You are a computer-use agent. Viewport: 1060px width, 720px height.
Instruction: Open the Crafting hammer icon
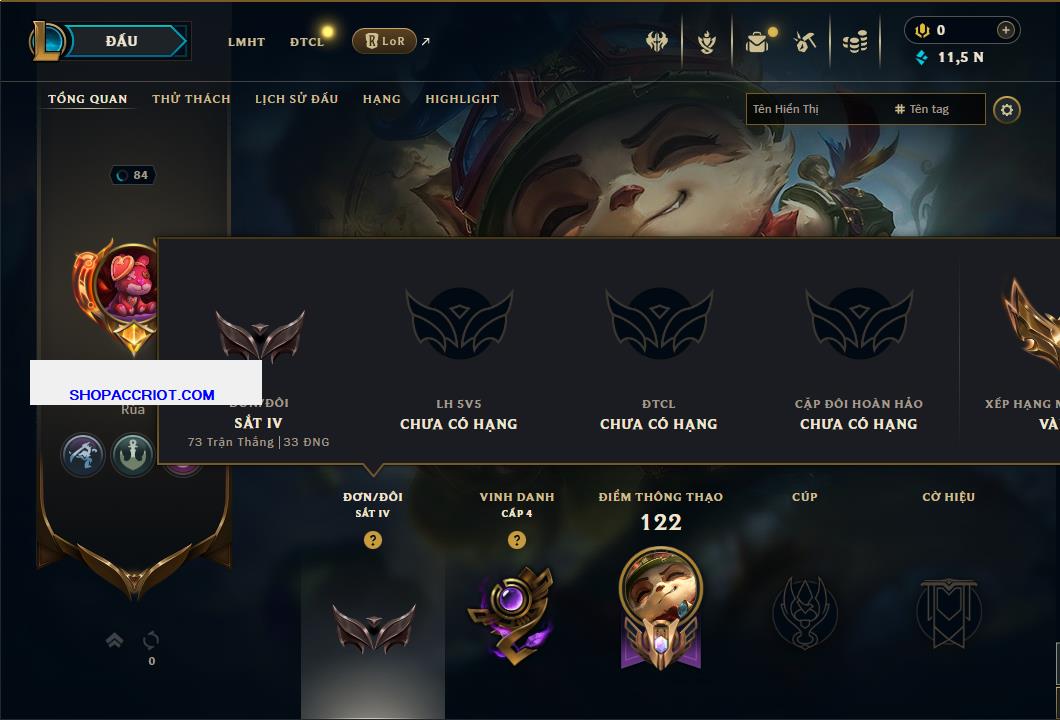coord(804,43)
